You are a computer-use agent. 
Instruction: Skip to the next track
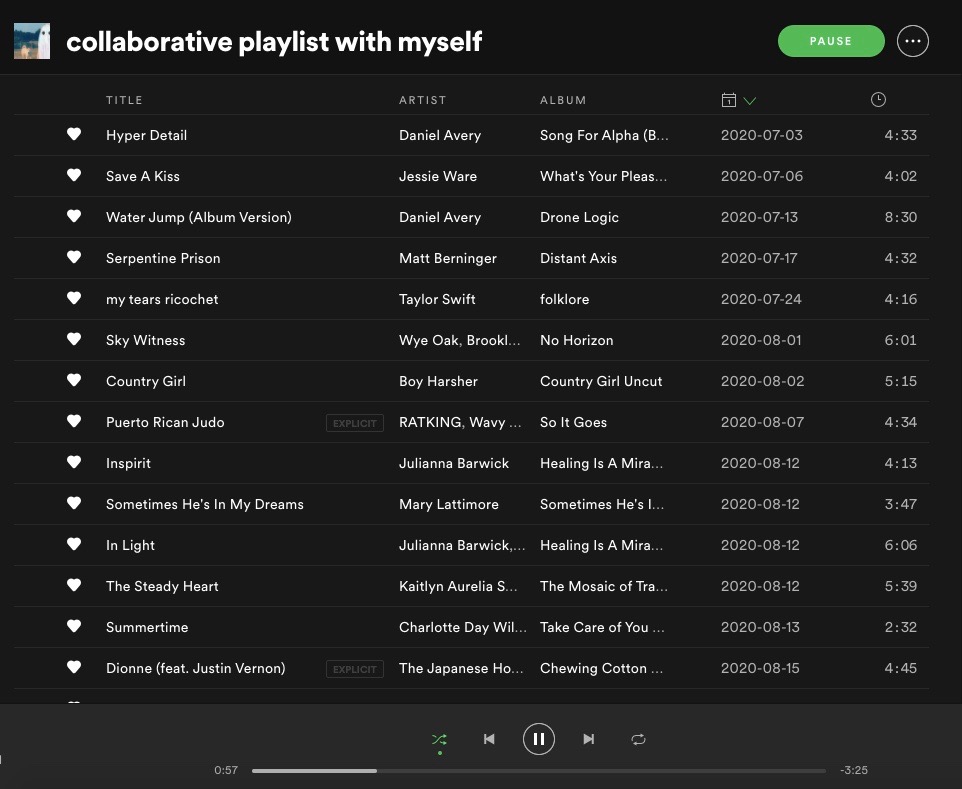589,739
